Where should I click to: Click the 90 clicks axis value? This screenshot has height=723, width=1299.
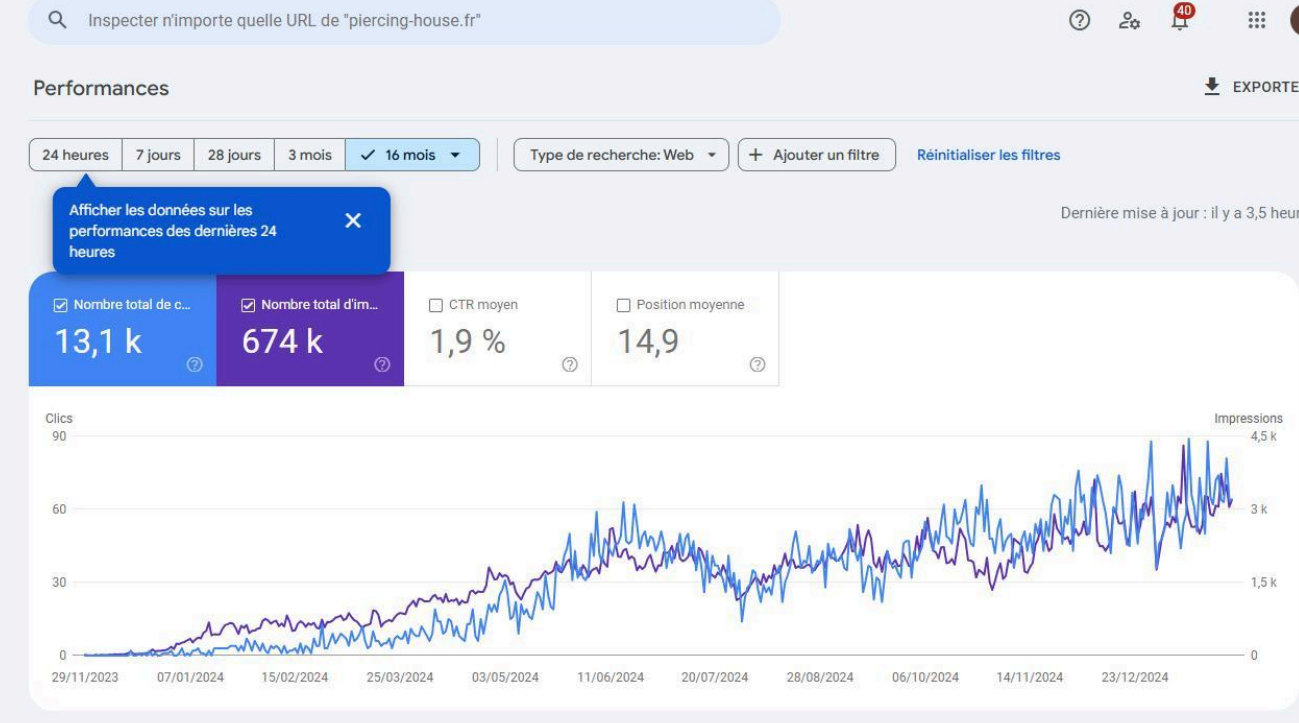click(59, 436)
